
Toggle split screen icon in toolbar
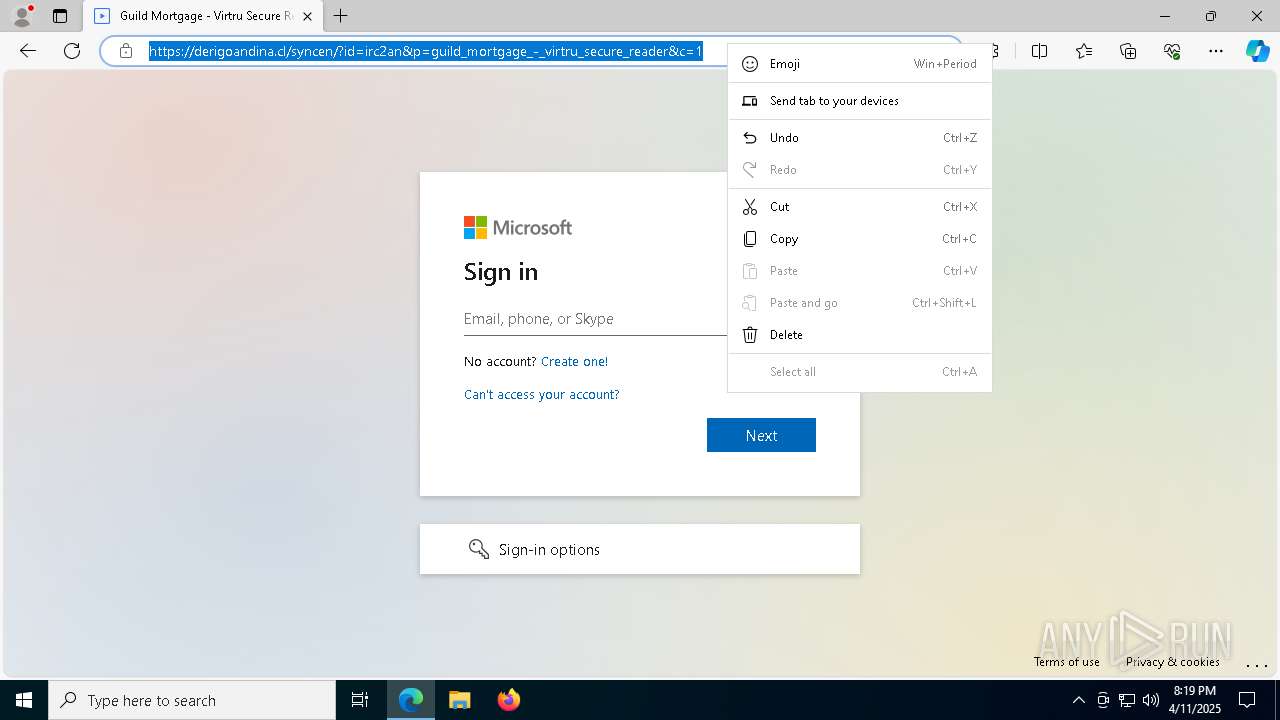click(x=1040, y=51)
